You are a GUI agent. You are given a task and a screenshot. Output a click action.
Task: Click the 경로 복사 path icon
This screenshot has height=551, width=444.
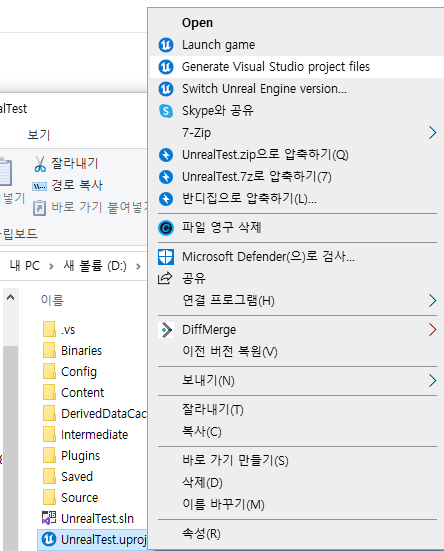[39, 186]
